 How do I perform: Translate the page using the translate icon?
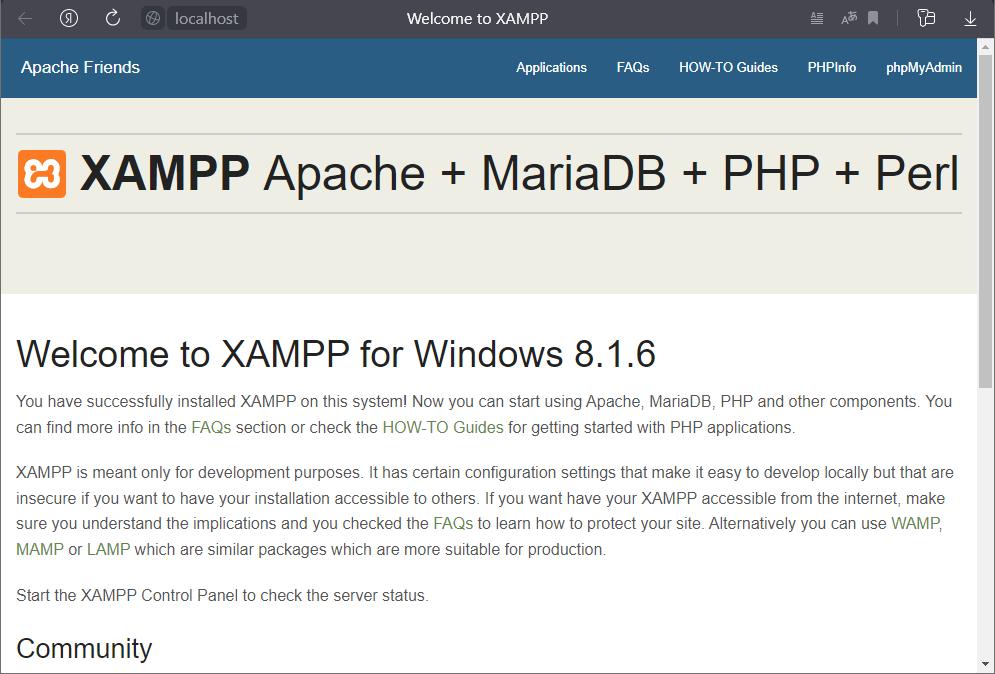pyautogui.click(x=849, y=18)
